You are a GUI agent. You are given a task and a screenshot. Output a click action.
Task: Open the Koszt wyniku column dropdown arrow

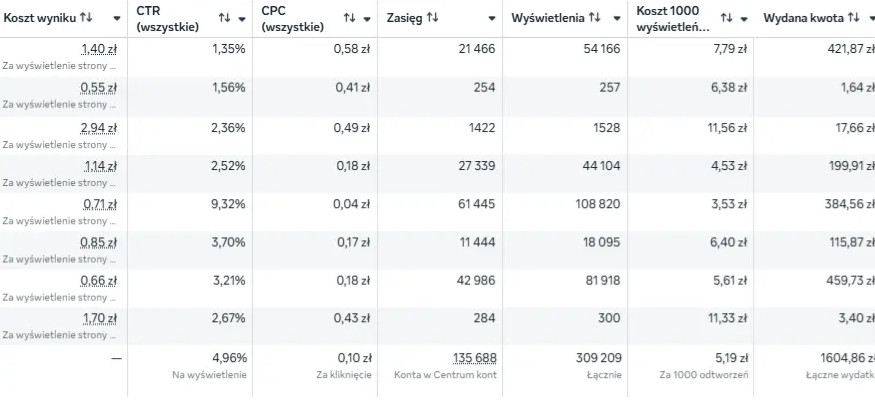coord(117,19)
